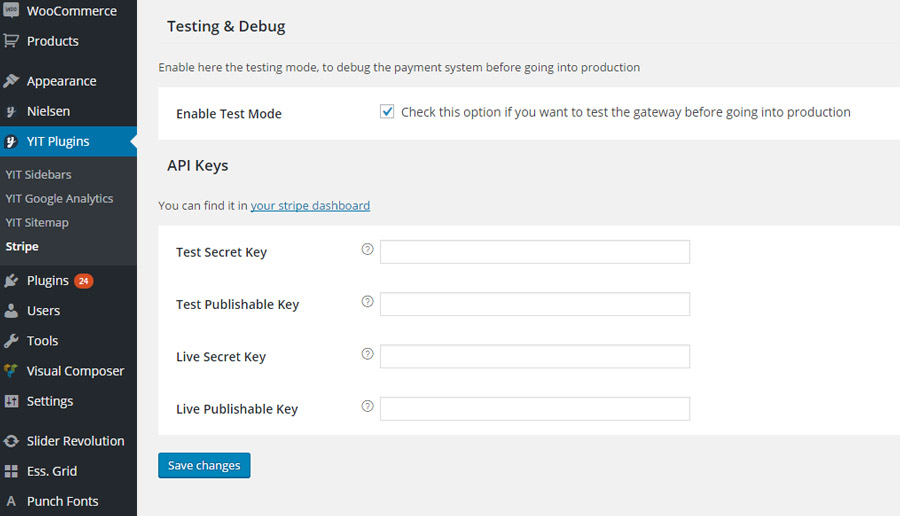
Task: Click the Testing & Debug heading
Action: click(x=226, y=26)
